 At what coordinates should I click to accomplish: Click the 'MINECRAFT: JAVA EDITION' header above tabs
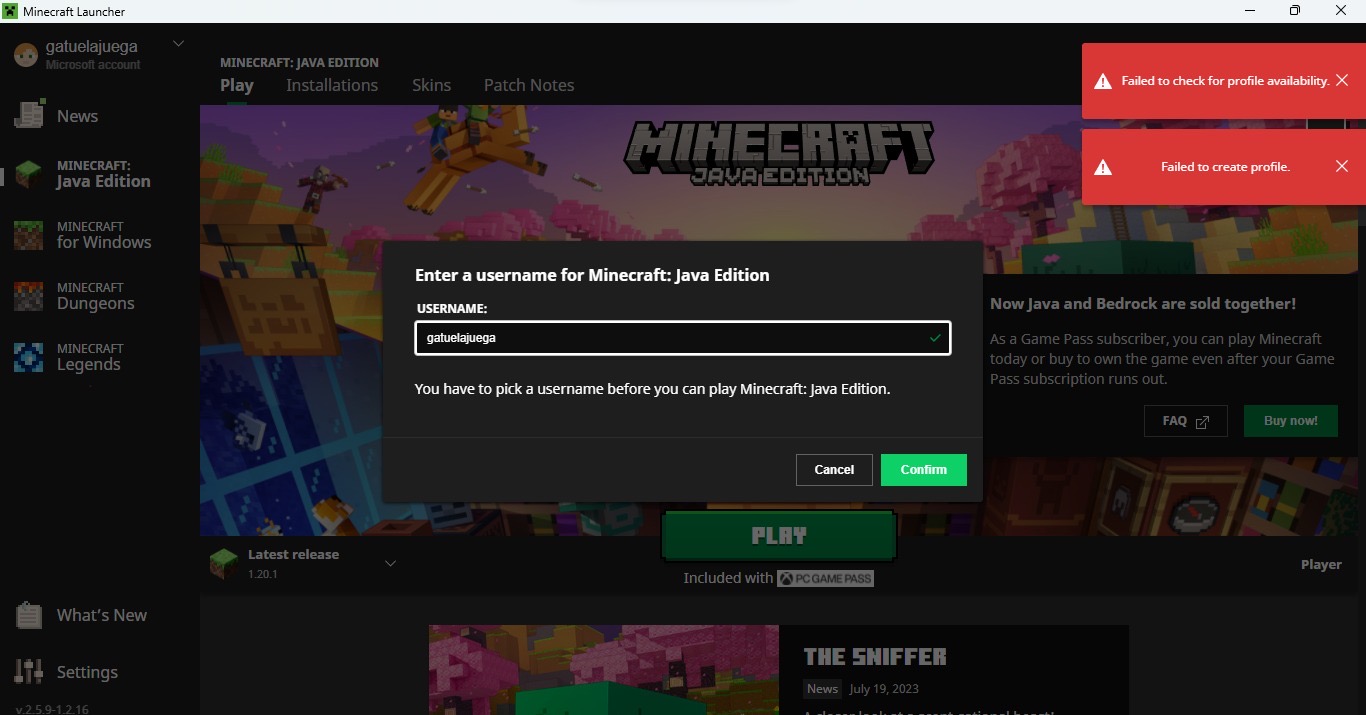coord(299,62)
